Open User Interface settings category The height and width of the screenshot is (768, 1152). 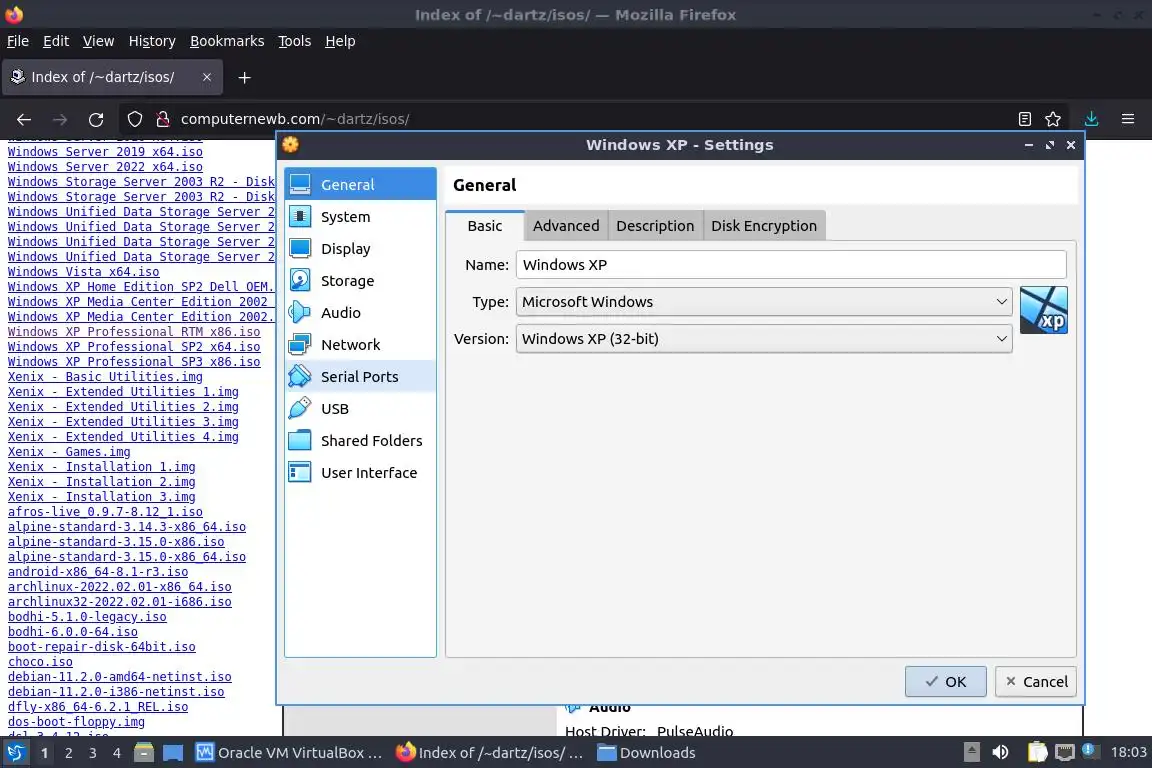360,473
